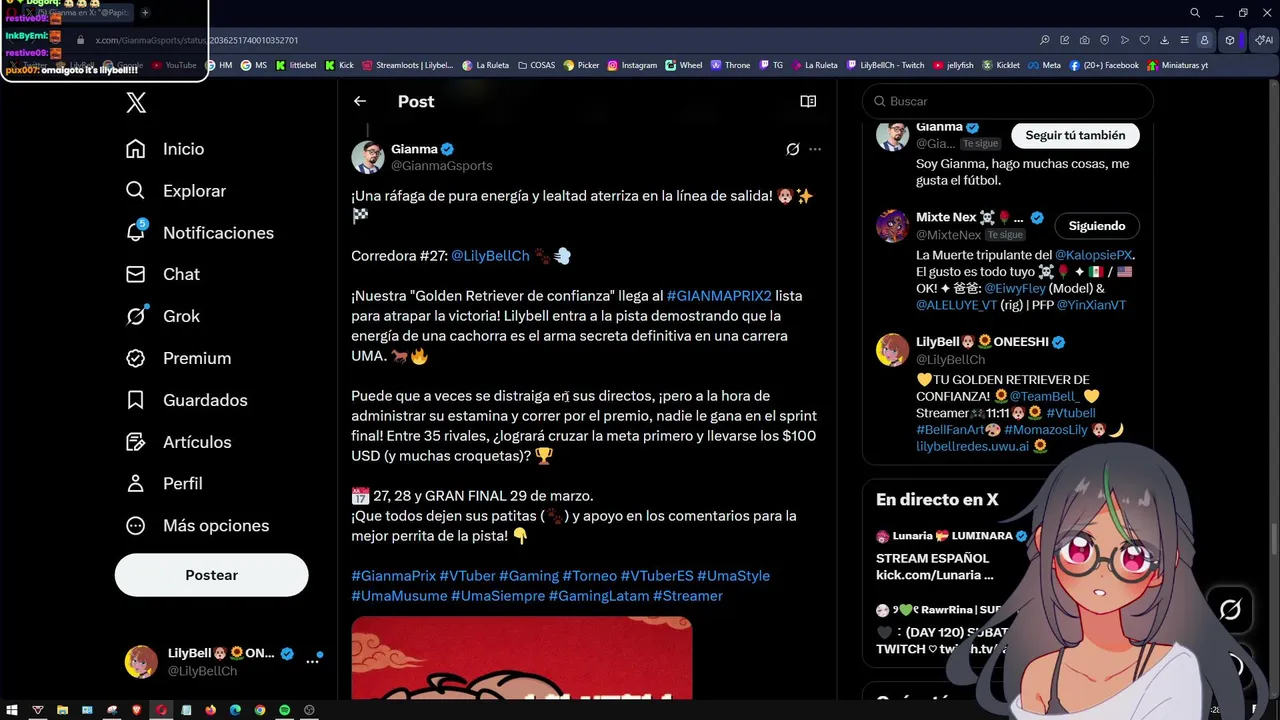The image size is (1280, 720).
Task: Open OBS Studio from the taskbar
Action: point(309,710)
